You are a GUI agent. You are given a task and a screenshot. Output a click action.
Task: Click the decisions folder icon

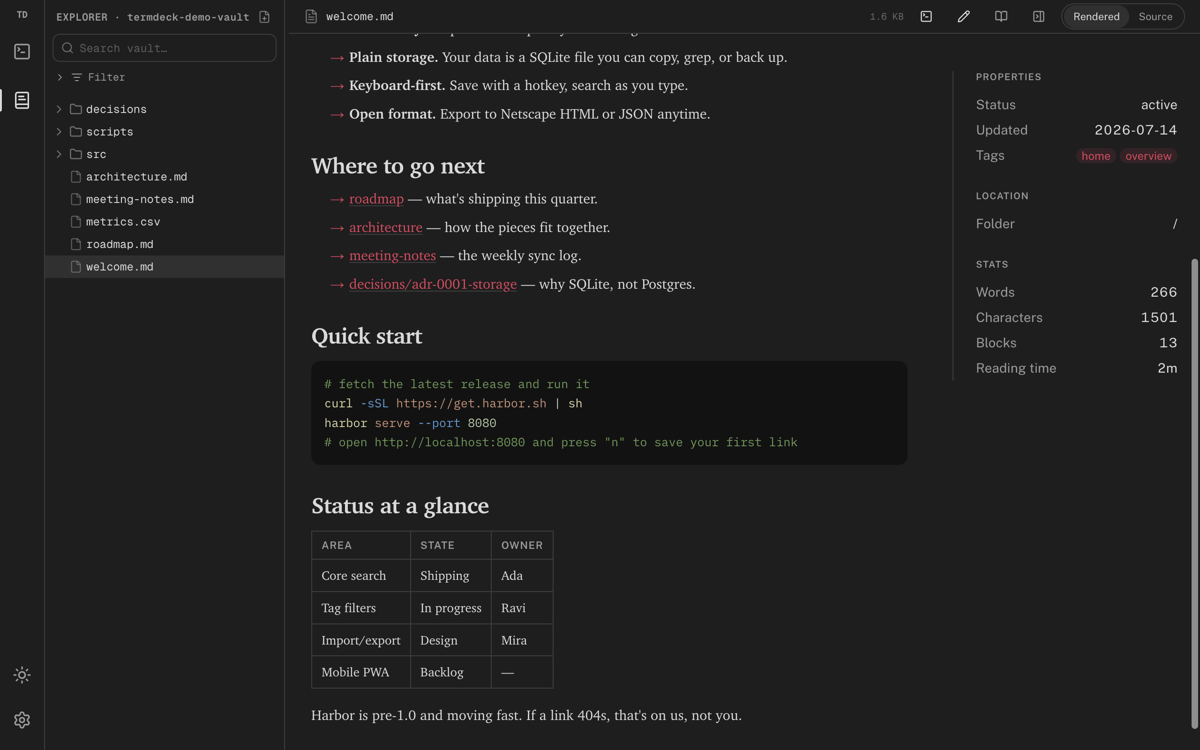pyautogui.click(x=76, y=109)
